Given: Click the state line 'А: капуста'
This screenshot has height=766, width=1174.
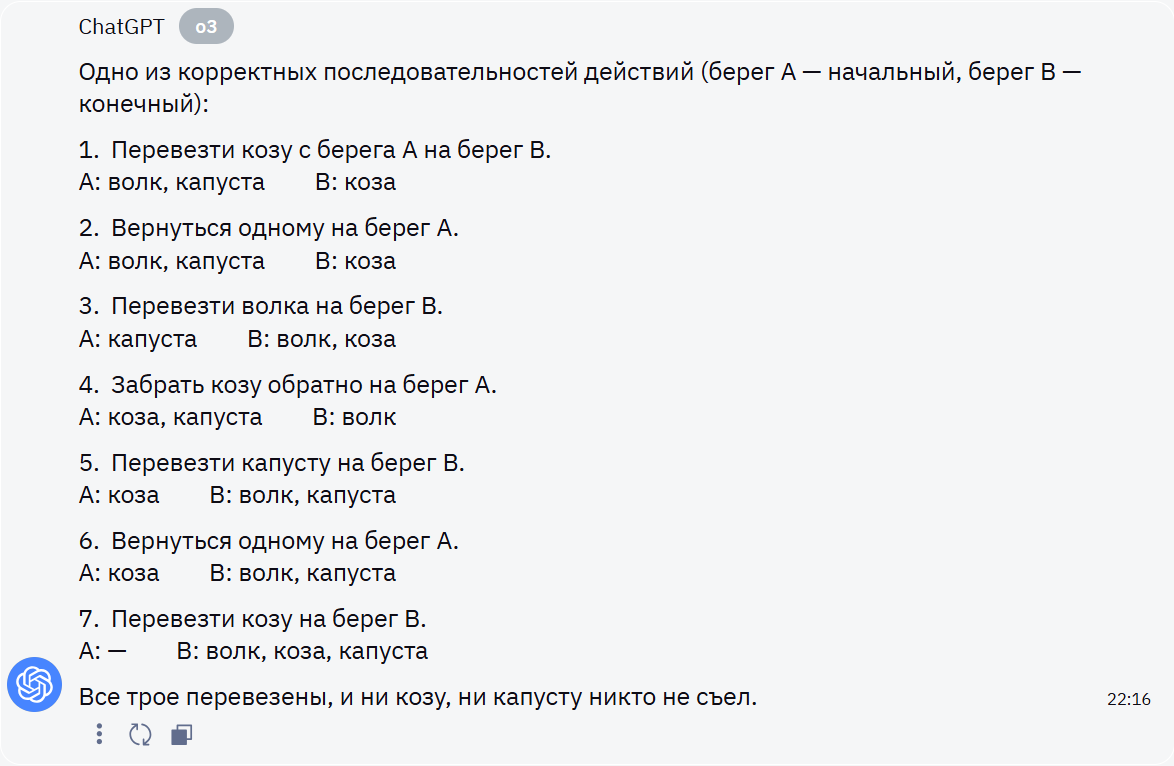Looking at the screenshot, I should [x=138, y=339].
